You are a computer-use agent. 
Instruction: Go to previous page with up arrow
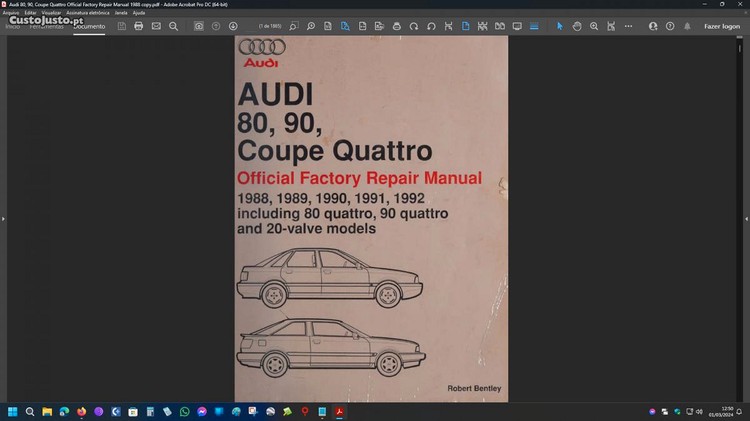tap(216, 26)
